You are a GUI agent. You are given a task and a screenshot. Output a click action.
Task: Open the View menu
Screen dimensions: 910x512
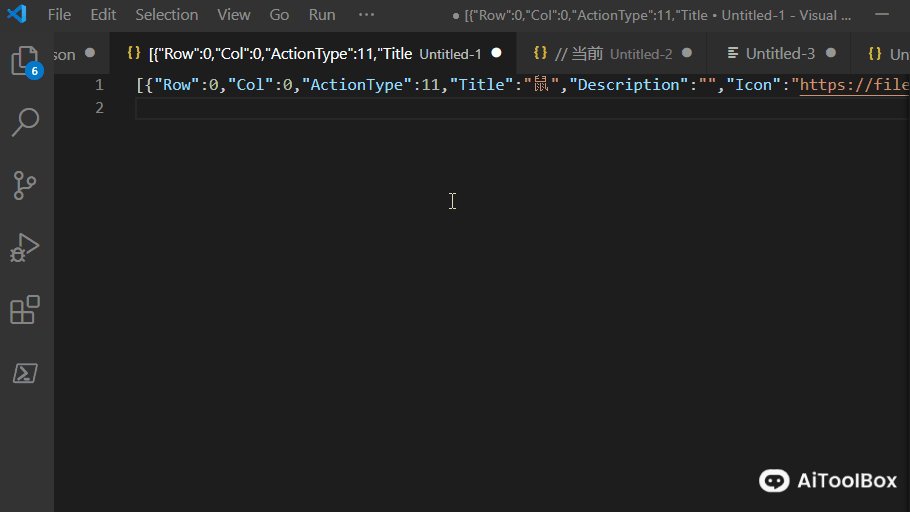234,15
